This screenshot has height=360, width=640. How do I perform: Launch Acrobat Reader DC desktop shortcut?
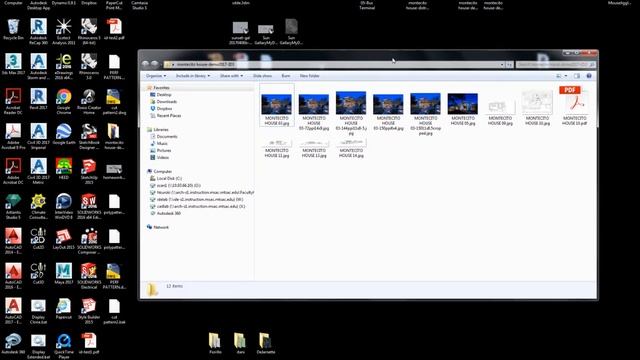pos(13,101)
